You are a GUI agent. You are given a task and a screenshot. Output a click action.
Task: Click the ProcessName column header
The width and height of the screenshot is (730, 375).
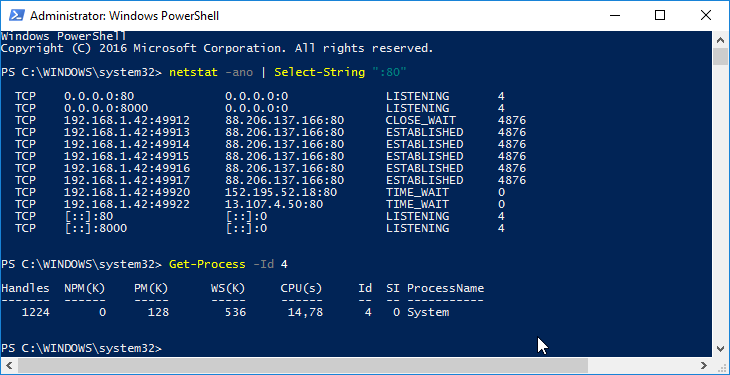[x=446, y=288]
